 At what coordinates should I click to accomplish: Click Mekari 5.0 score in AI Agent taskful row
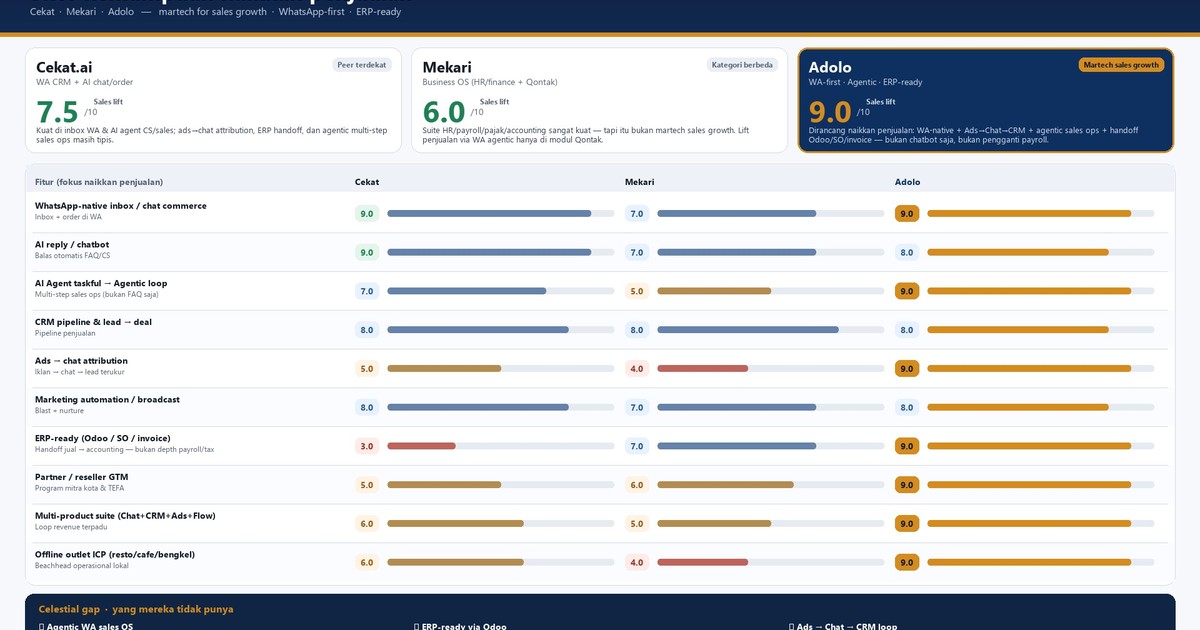coord(637,291)
